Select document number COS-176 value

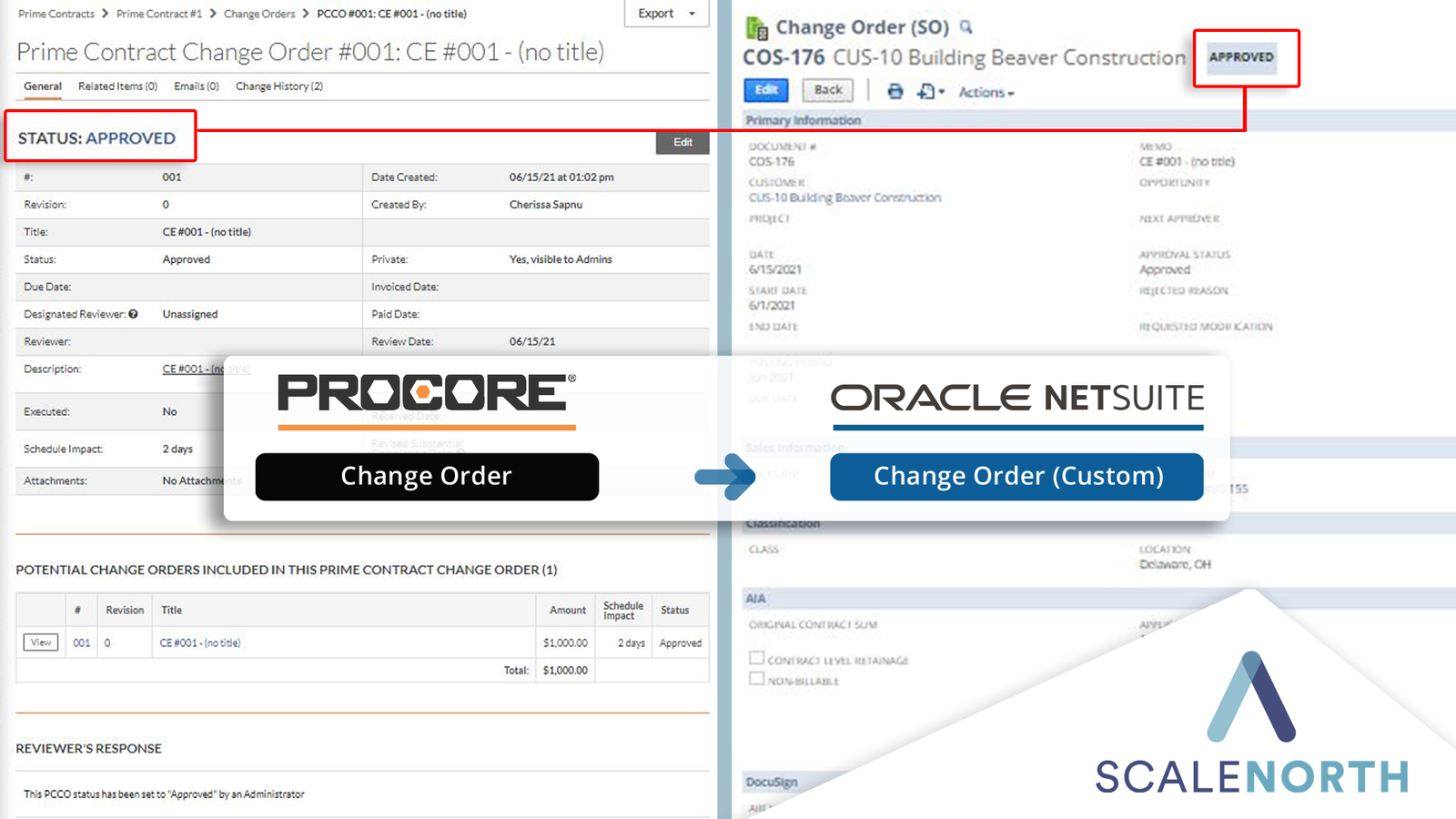coord(772,161)
